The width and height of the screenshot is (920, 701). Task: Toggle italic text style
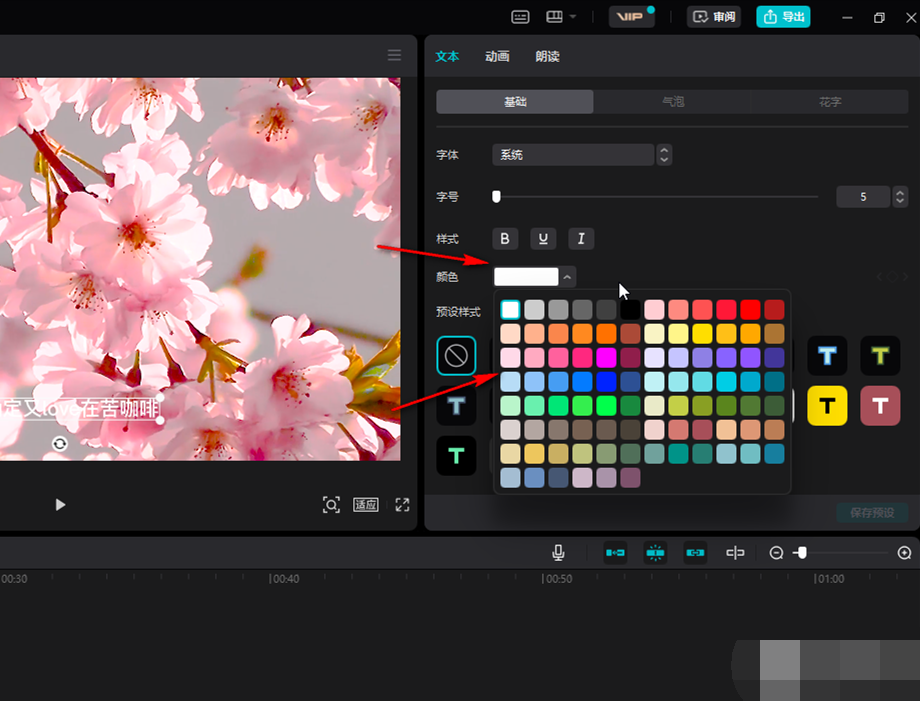pos(581,238)
